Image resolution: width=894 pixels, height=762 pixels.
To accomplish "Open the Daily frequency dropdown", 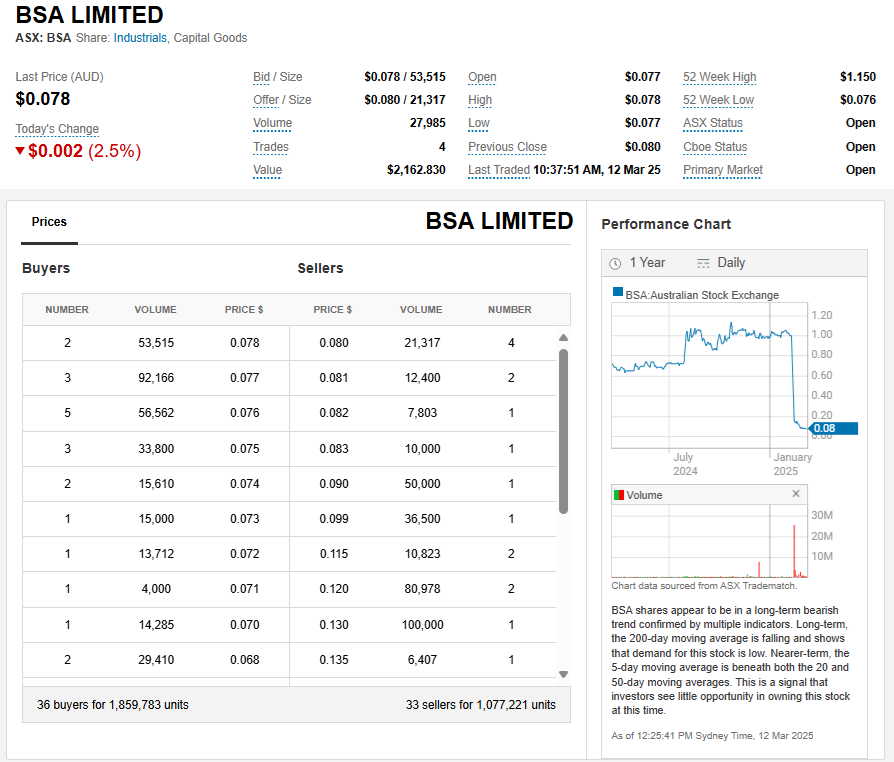I will pos(731,263).
